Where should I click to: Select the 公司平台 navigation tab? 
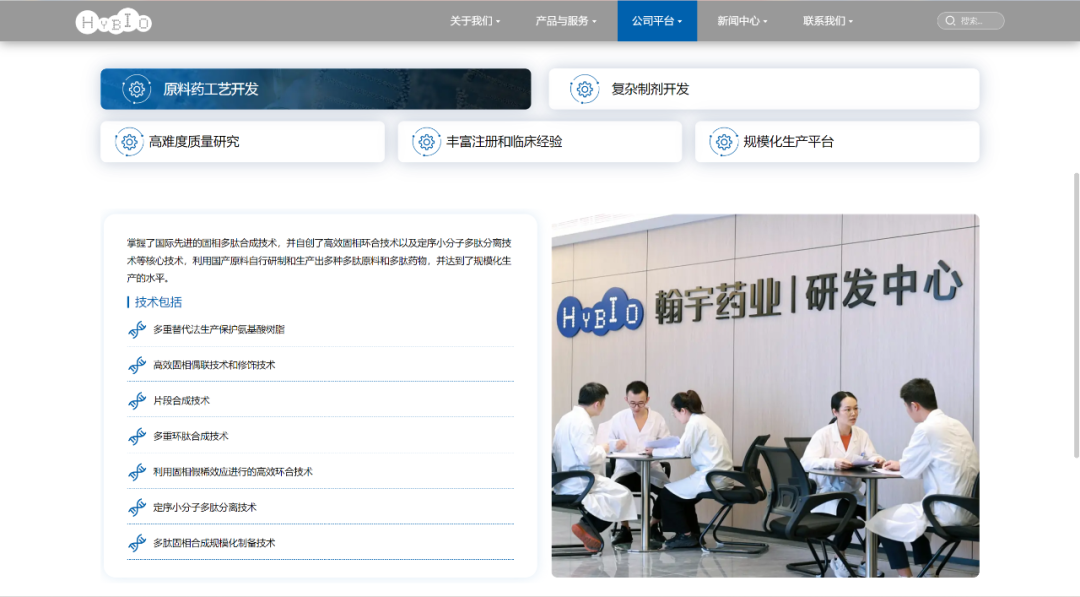(656, 20)
